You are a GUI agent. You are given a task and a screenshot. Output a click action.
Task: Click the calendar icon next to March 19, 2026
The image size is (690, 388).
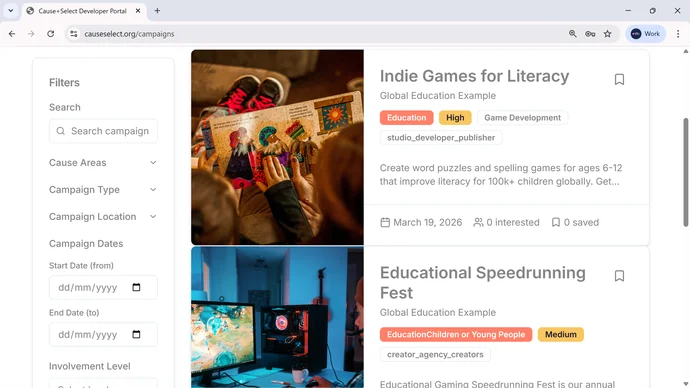(385, 223)
